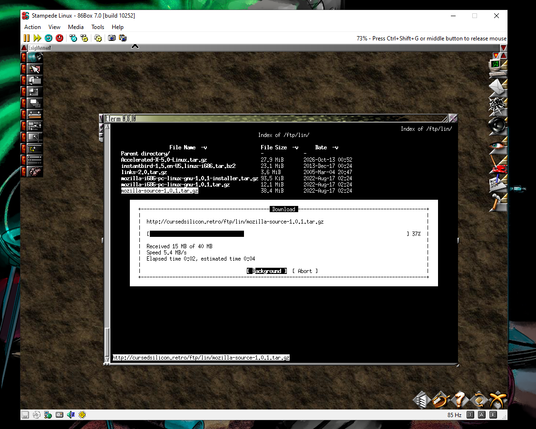536x429 pixels.
Task: Open the Action menu
Action: [32, 27]
